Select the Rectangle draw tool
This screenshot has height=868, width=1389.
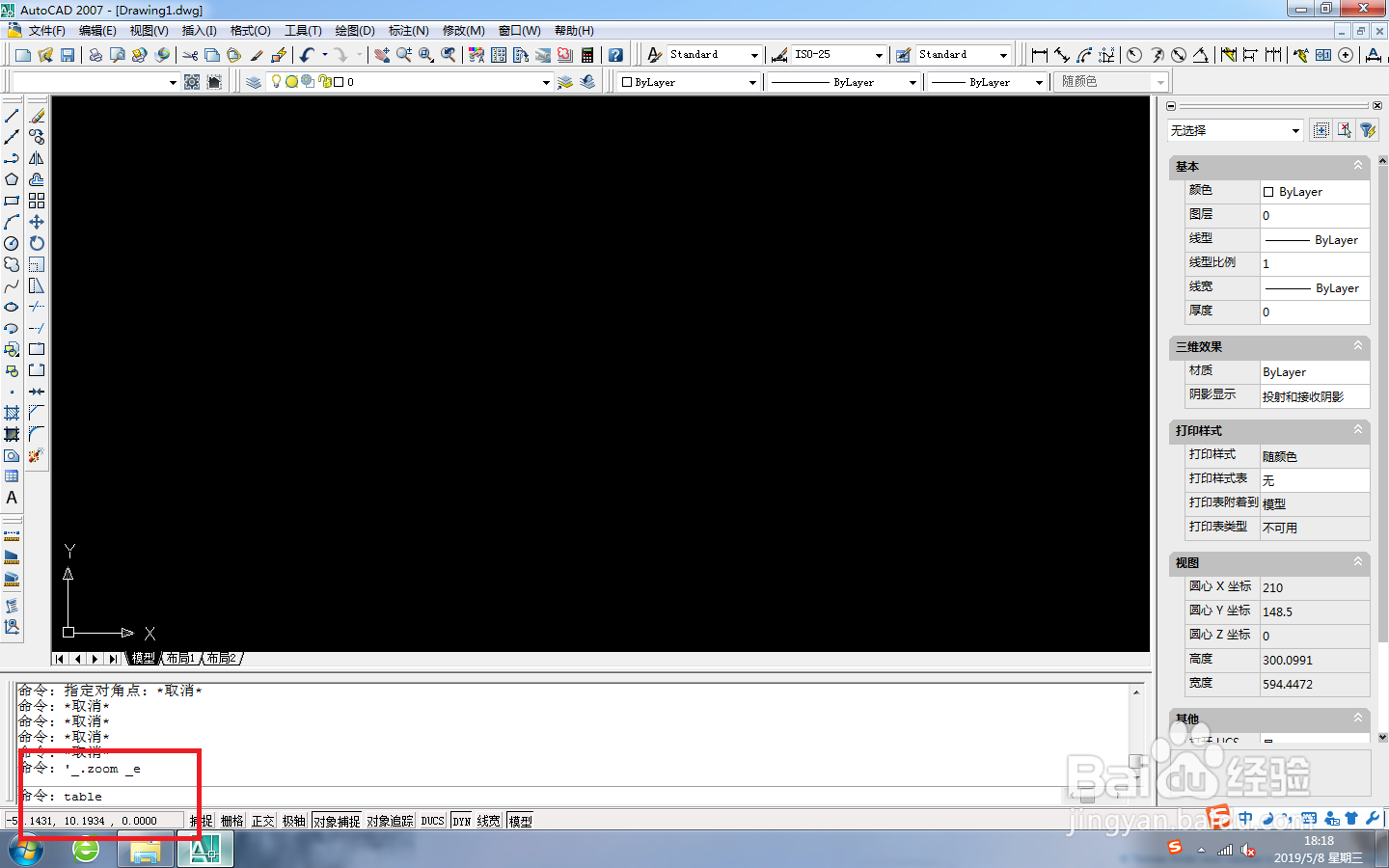(x=12, y=201)
